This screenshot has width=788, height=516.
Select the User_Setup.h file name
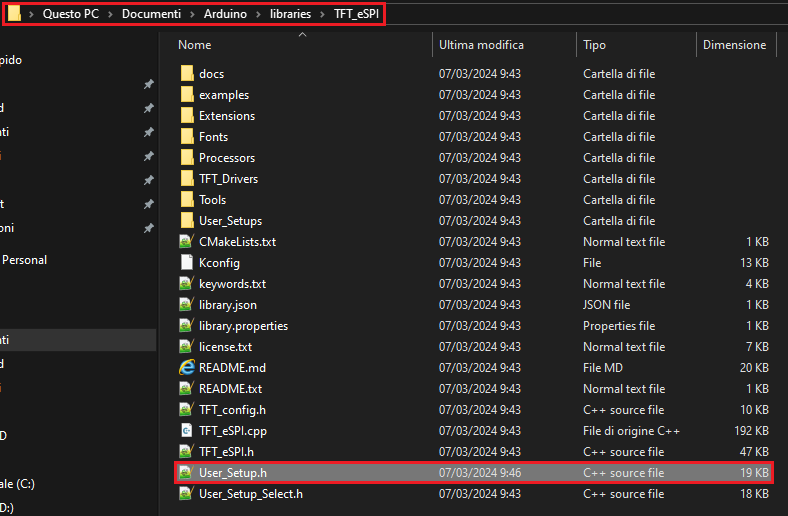point(233,473)
